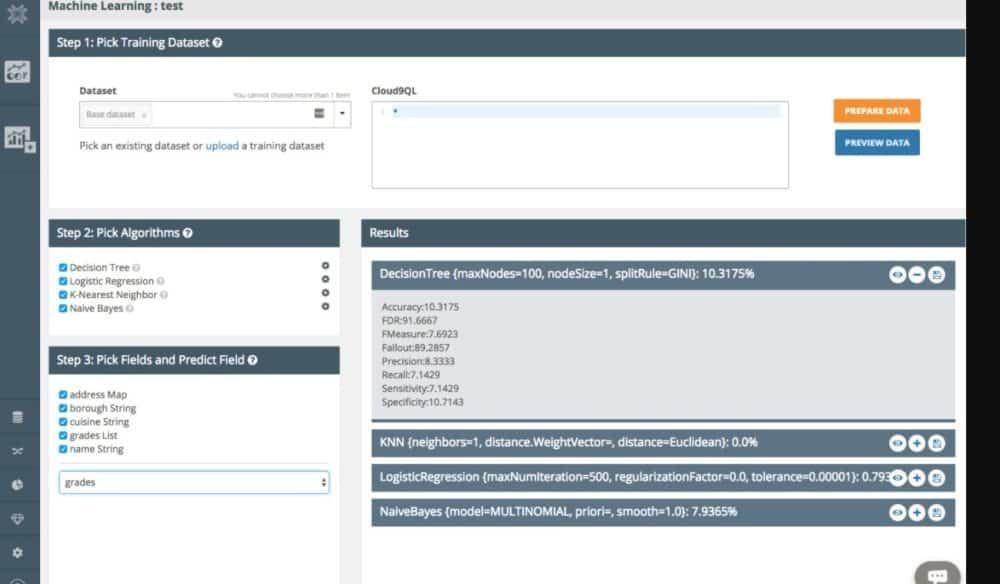Screen dimensions: 1000x584
Task: Open the chat bubble widget
Action: (937, 575)
